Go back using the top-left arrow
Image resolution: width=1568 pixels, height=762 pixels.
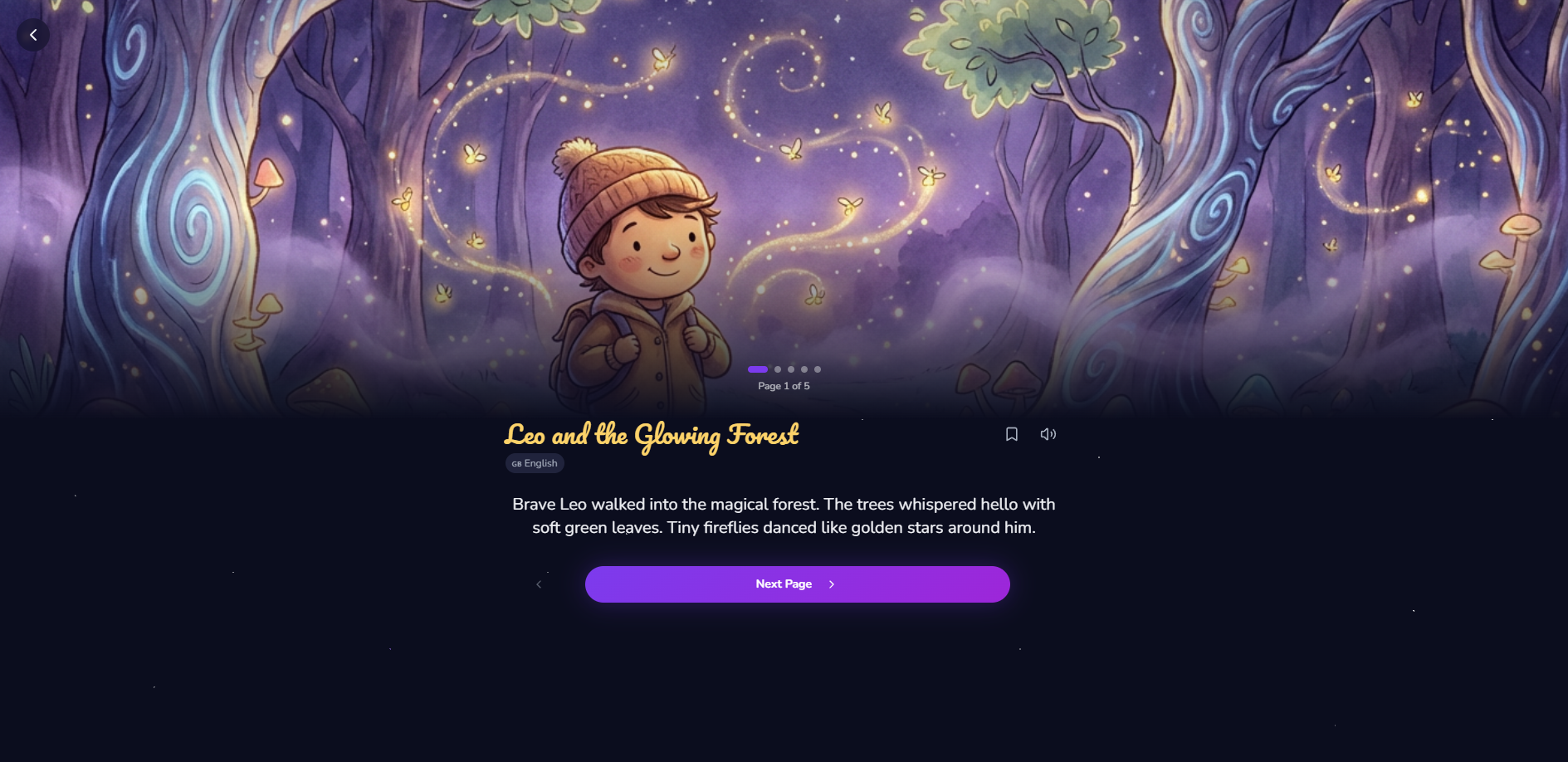(x=33, y=35)
